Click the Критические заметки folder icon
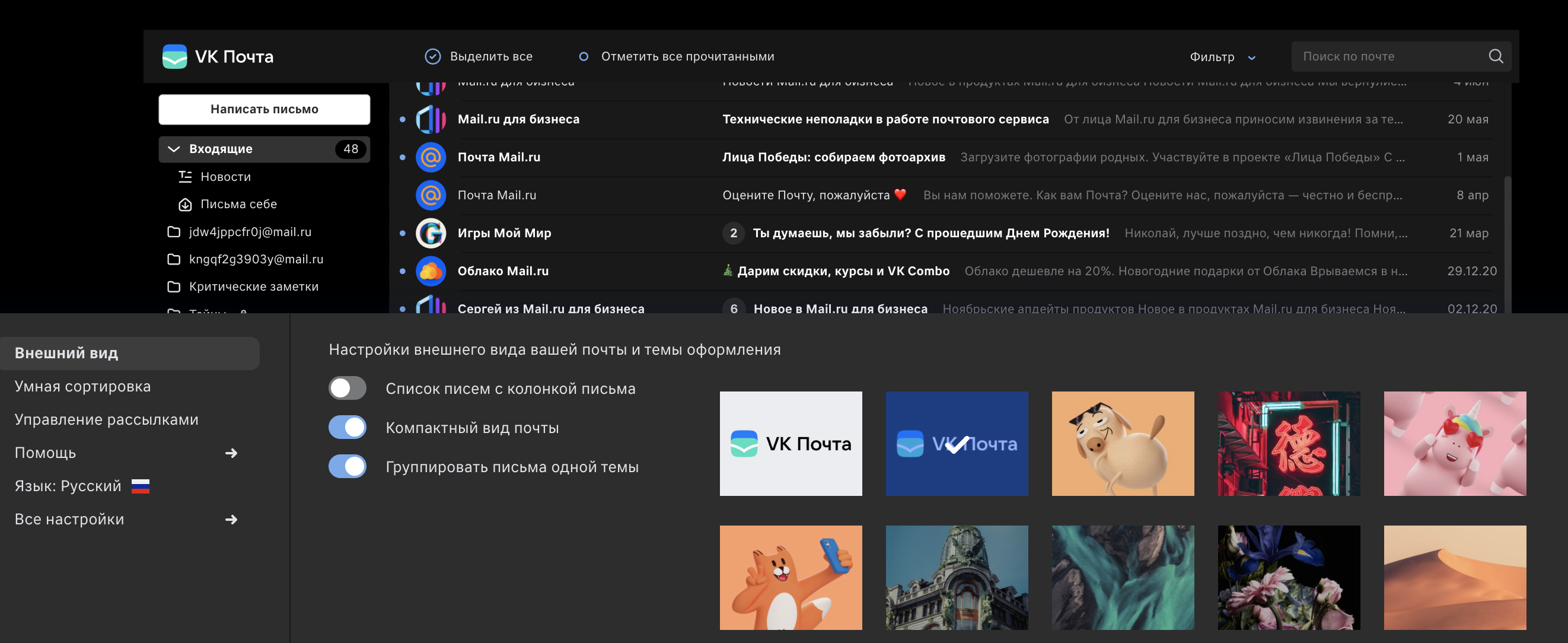The height and width of the screenshot is (643, 1568). pos(174,287)
